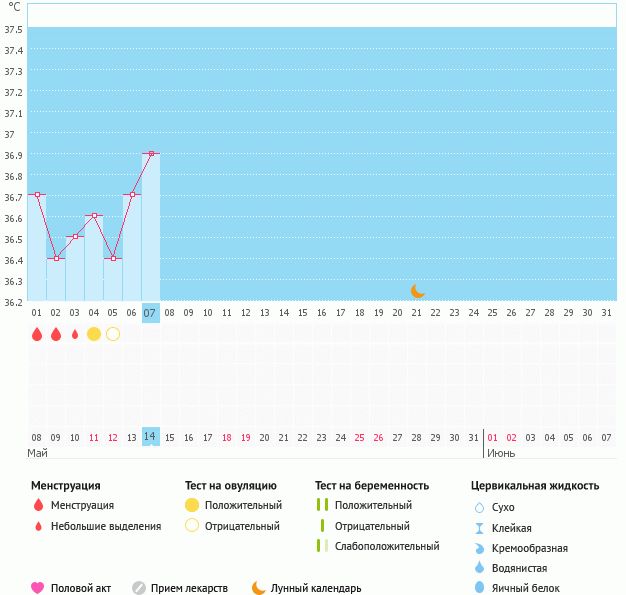
Task: Click the Лунный календарь moon icon in legend
Action: click(x=259, y=588)
